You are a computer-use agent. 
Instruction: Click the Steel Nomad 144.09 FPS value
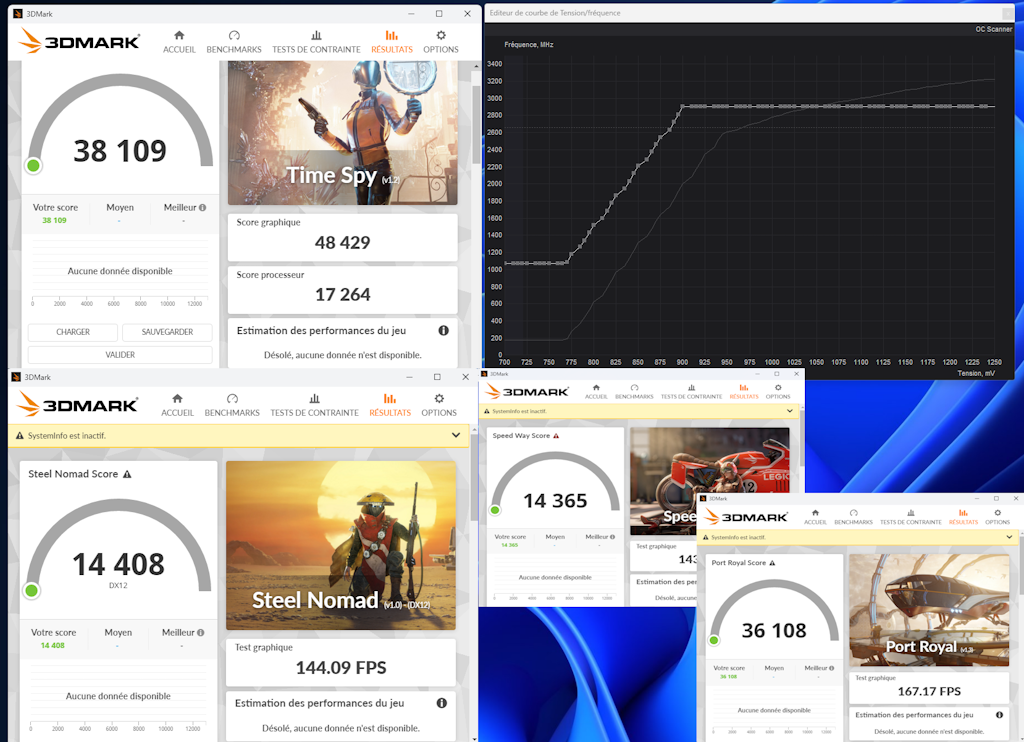click(341, 668)
